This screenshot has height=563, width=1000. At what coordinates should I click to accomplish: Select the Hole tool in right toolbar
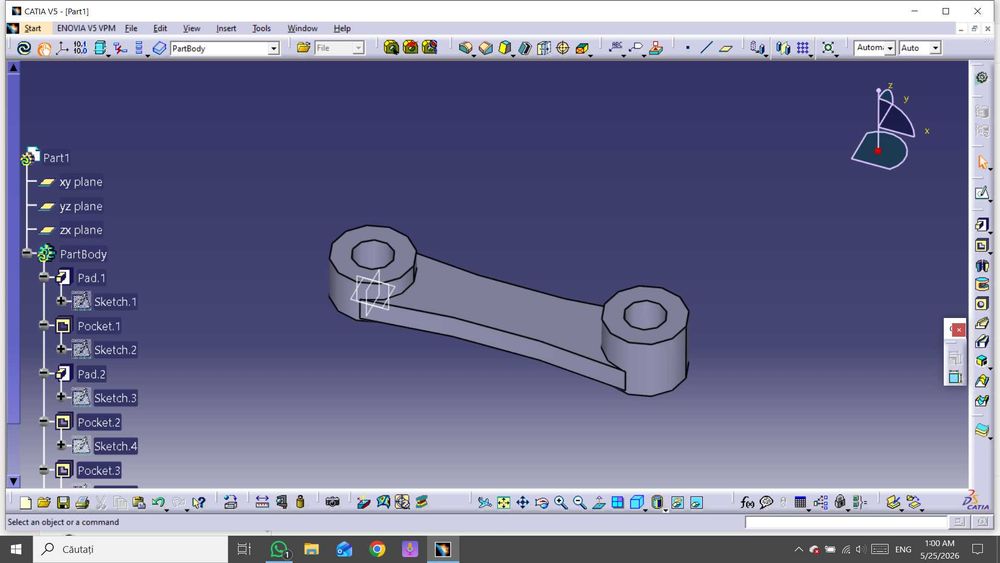click(x=982, y=303)
